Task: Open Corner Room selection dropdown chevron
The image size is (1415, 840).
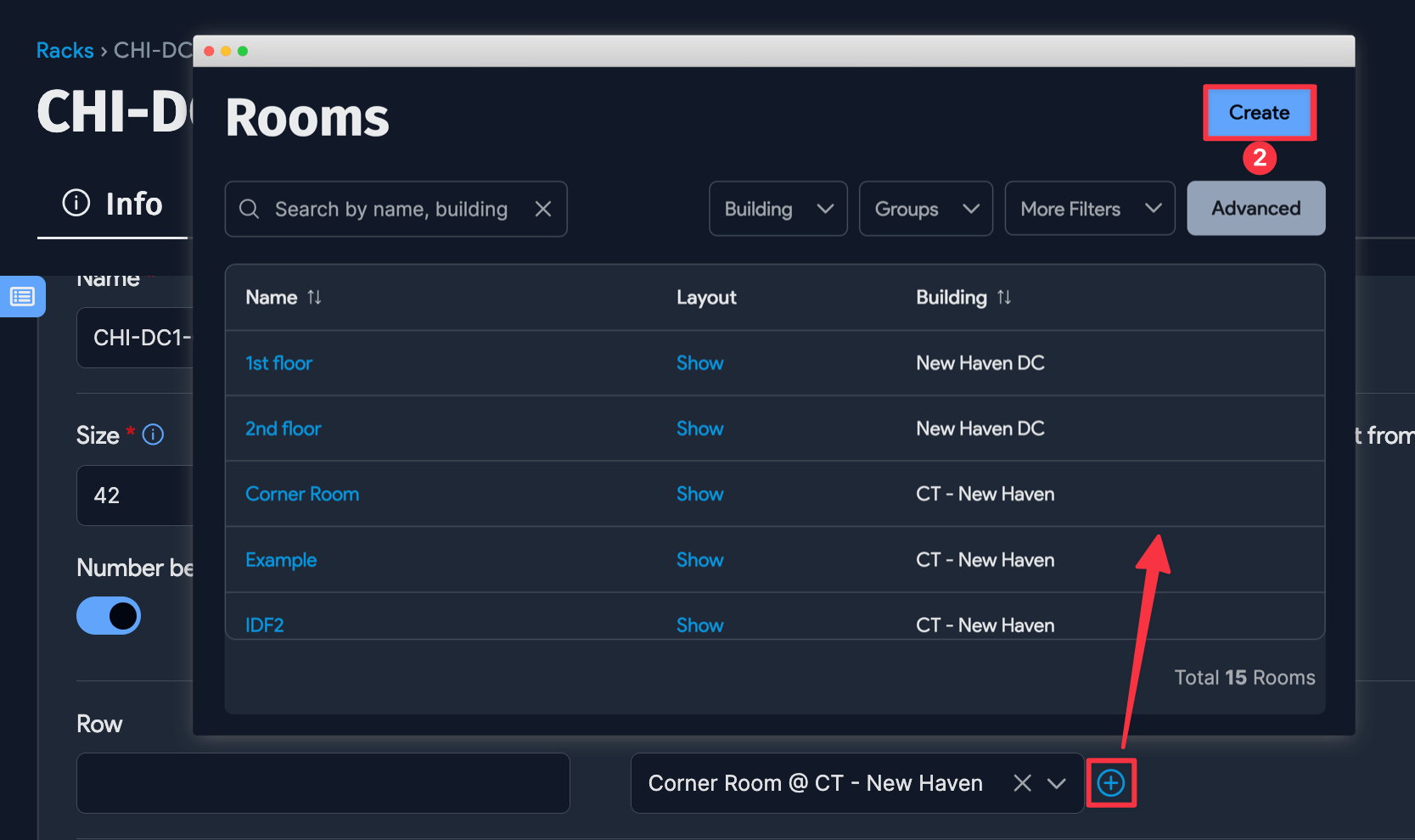Action: pos(1057,783)
